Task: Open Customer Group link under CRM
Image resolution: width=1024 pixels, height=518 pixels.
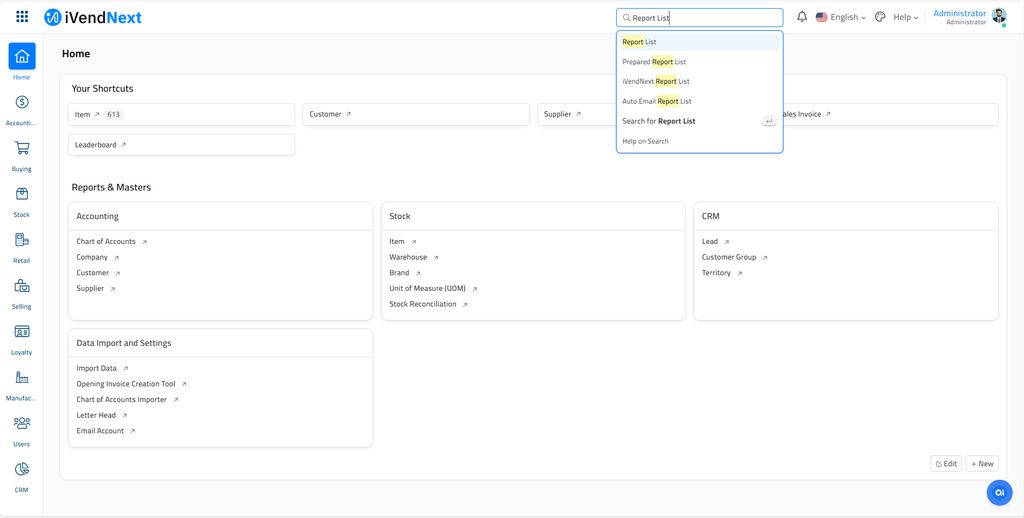Action: [x=729, y=257]
